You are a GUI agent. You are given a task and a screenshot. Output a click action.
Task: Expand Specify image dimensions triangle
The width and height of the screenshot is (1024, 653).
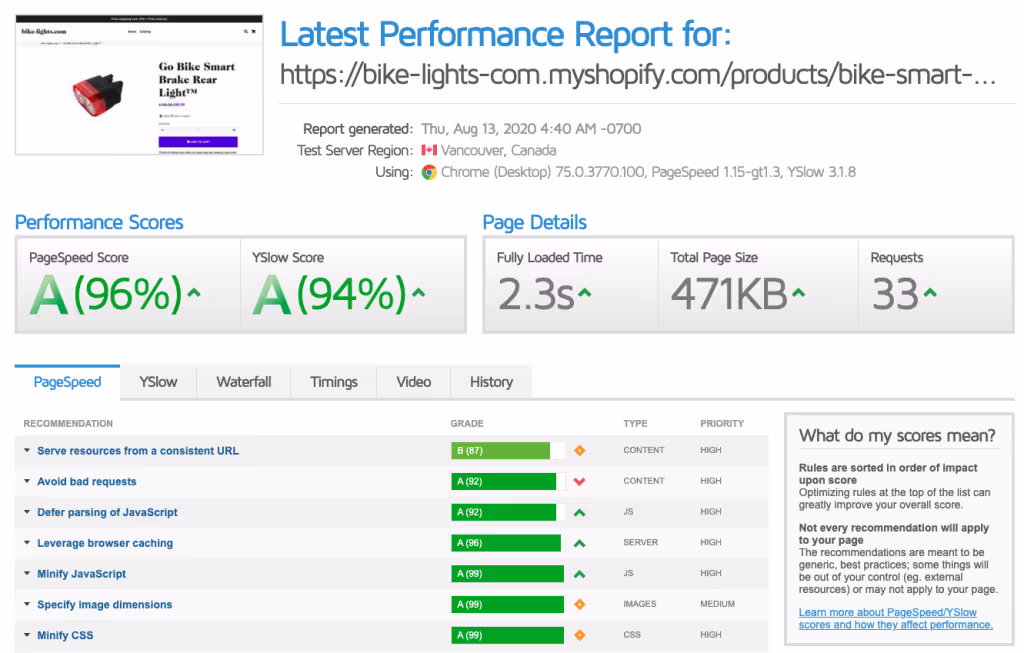coord(27,604)
